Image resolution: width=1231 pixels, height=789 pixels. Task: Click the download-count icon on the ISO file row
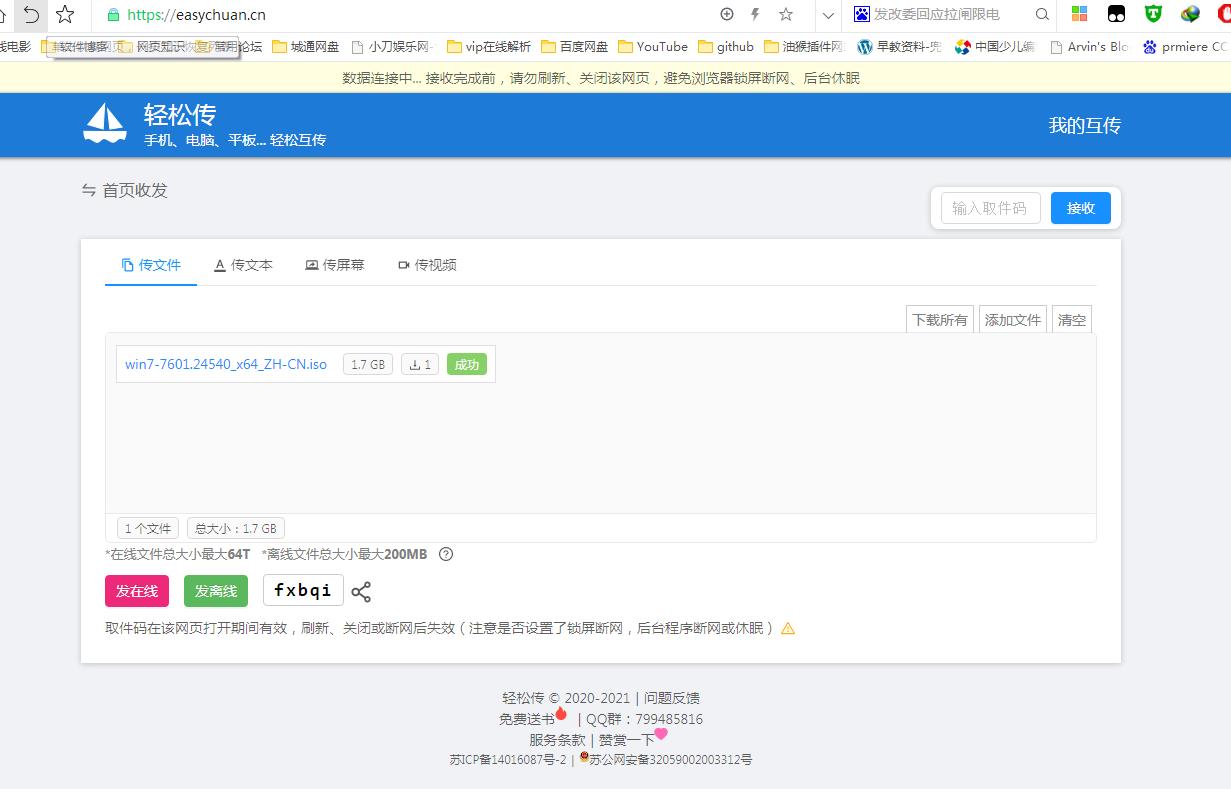point(419,364)
